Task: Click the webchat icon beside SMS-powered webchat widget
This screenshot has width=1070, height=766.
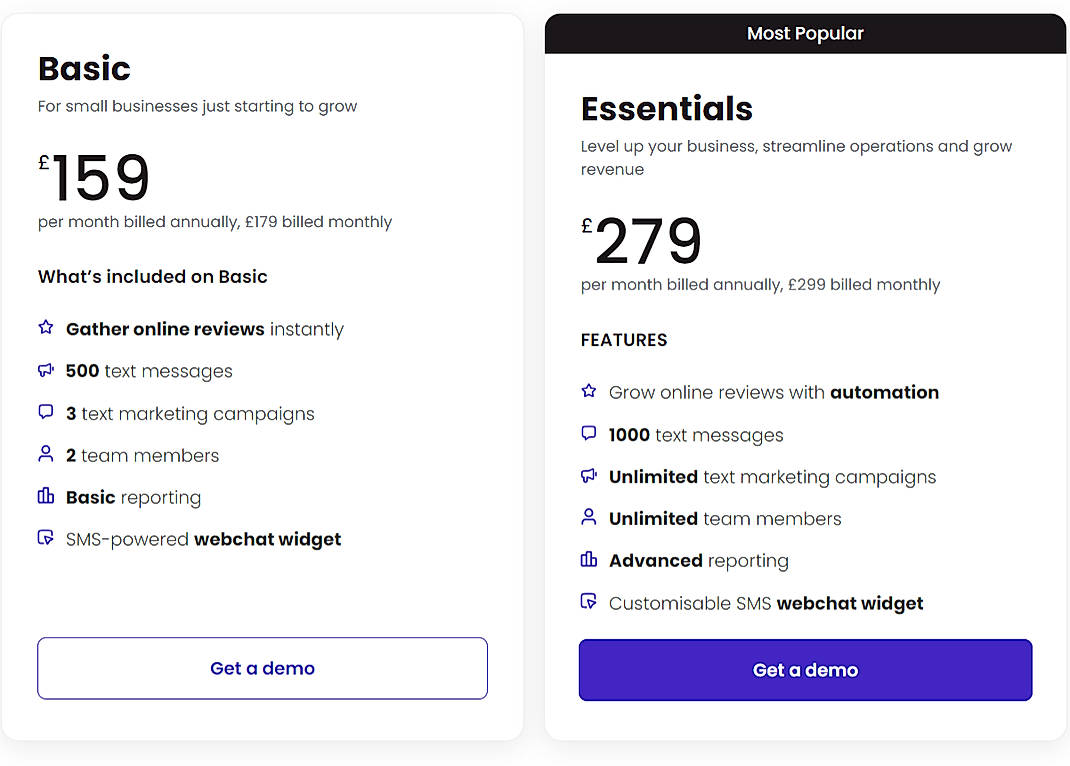Action: [45, 538]
